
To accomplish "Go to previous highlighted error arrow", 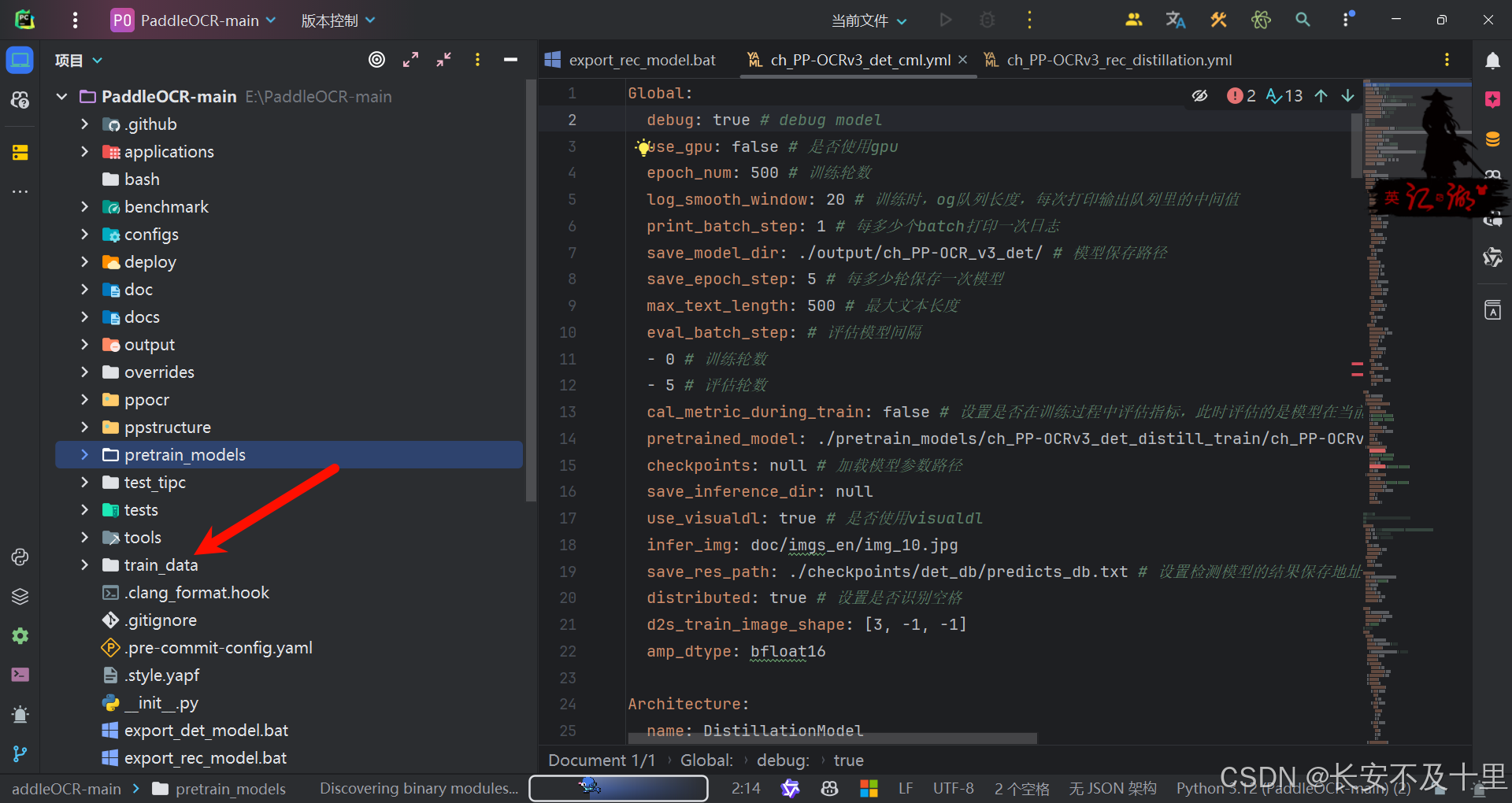I will pos(1321,96).
